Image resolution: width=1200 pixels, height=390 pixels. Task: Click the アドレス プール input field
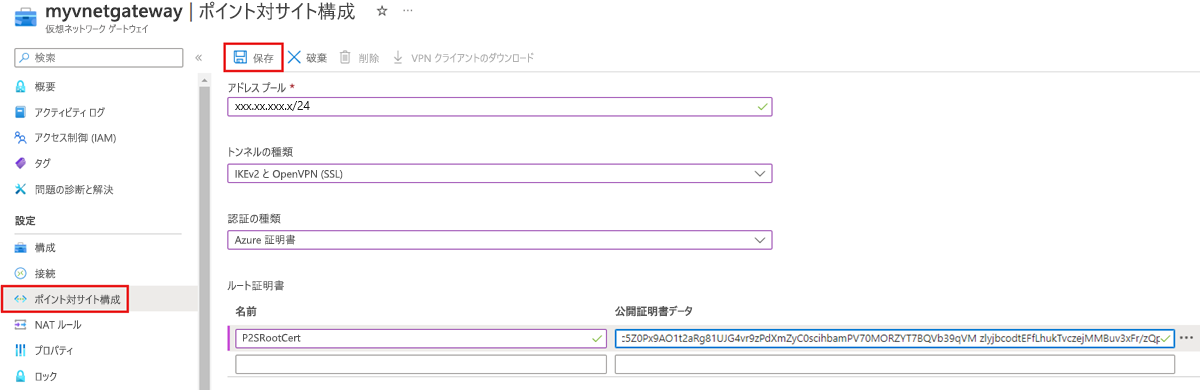(x=500, y=106)
